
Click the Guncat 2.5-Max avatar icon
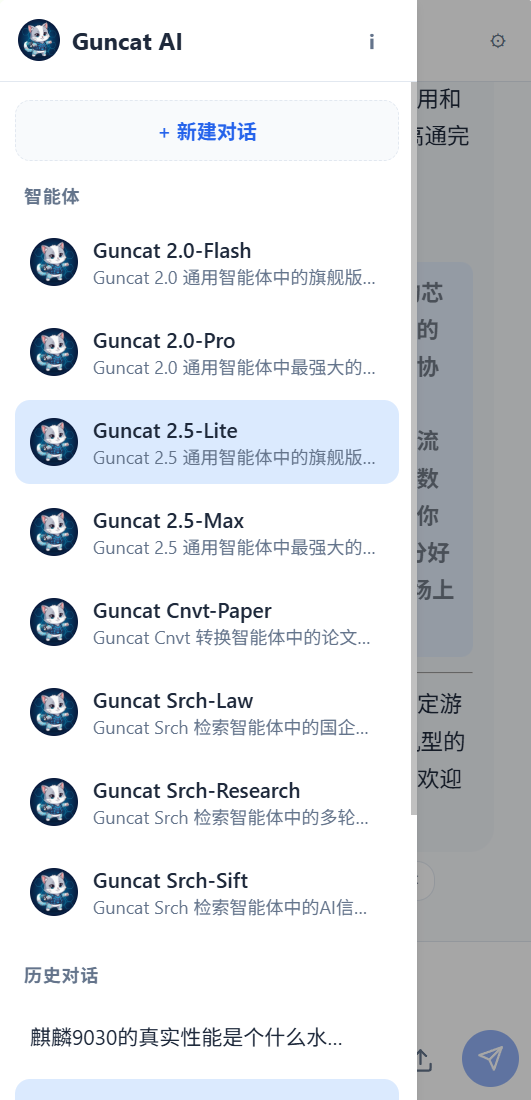click(54, 532)
